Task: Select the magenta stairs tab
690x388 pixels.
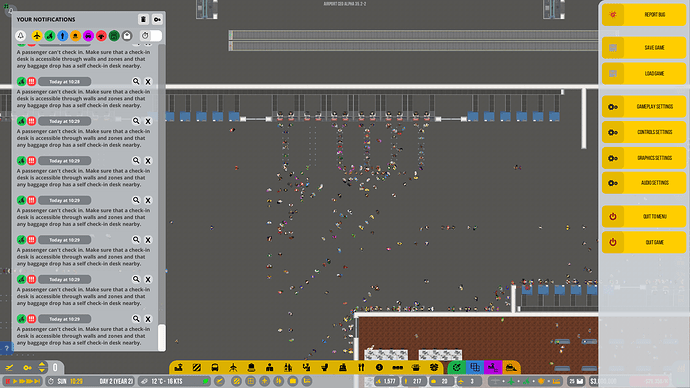Action: point(493,367)
